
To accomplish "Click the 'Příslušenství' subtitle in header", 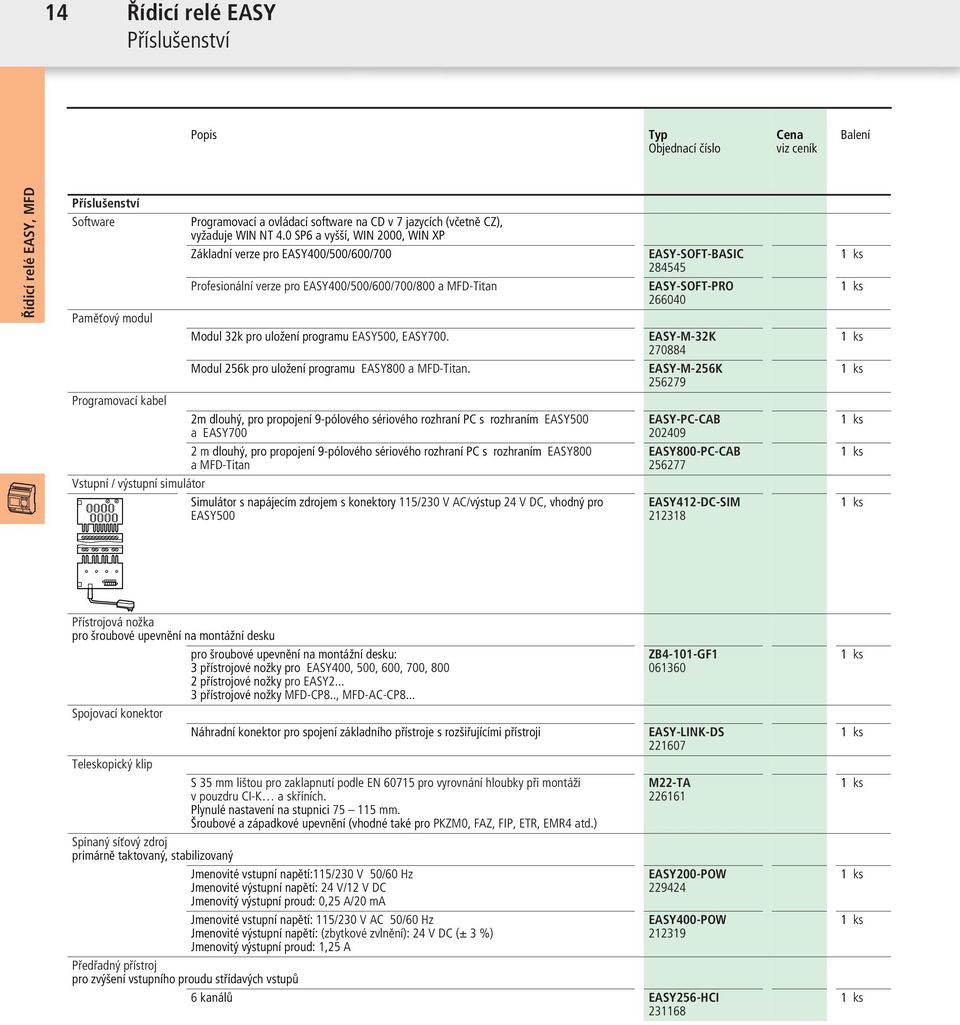I will coord(178,41).
